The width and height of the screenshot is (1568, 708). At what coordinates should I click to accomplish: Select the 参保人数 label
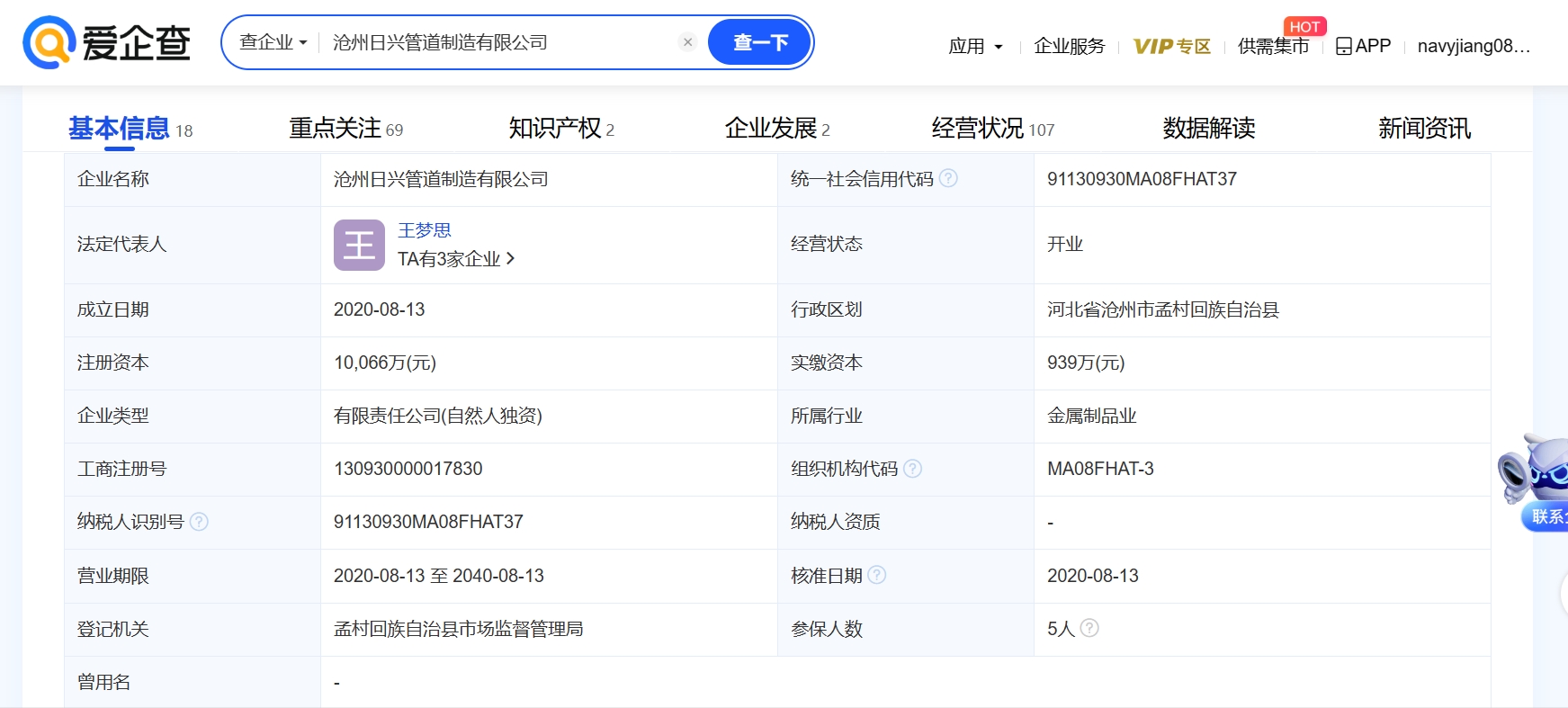[827, 629]
